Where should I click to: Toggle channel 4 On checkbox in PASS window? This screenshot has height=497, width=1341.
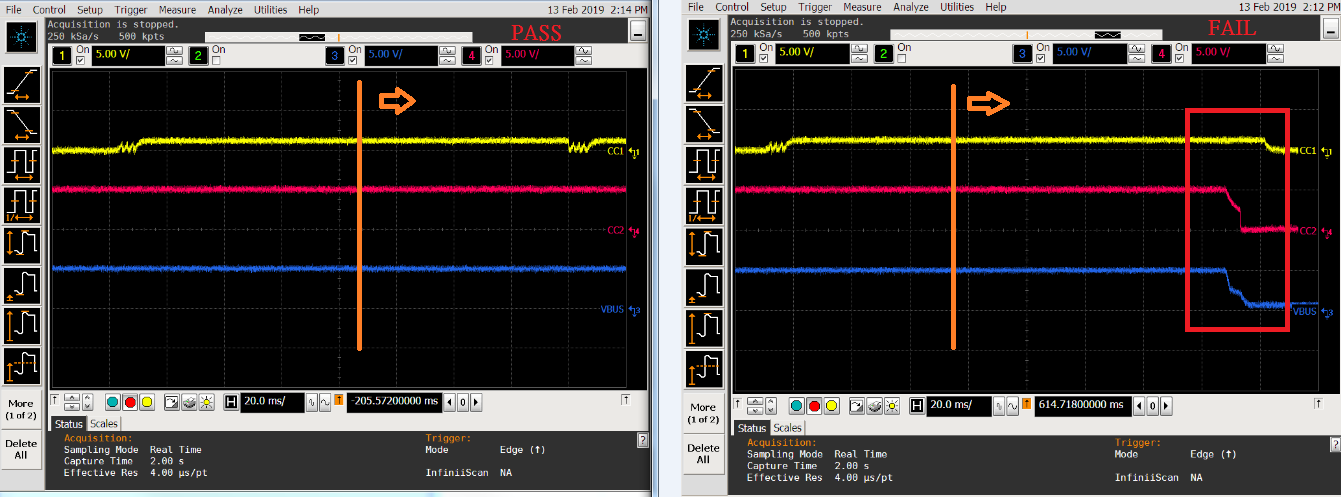click(489, 60)
